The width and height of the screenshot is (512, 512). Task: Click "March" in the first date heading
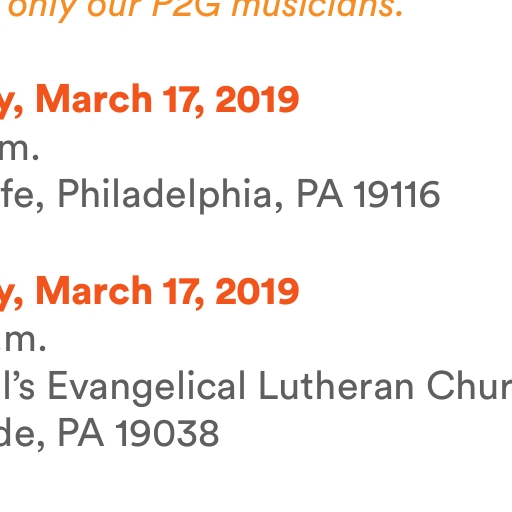94,99
